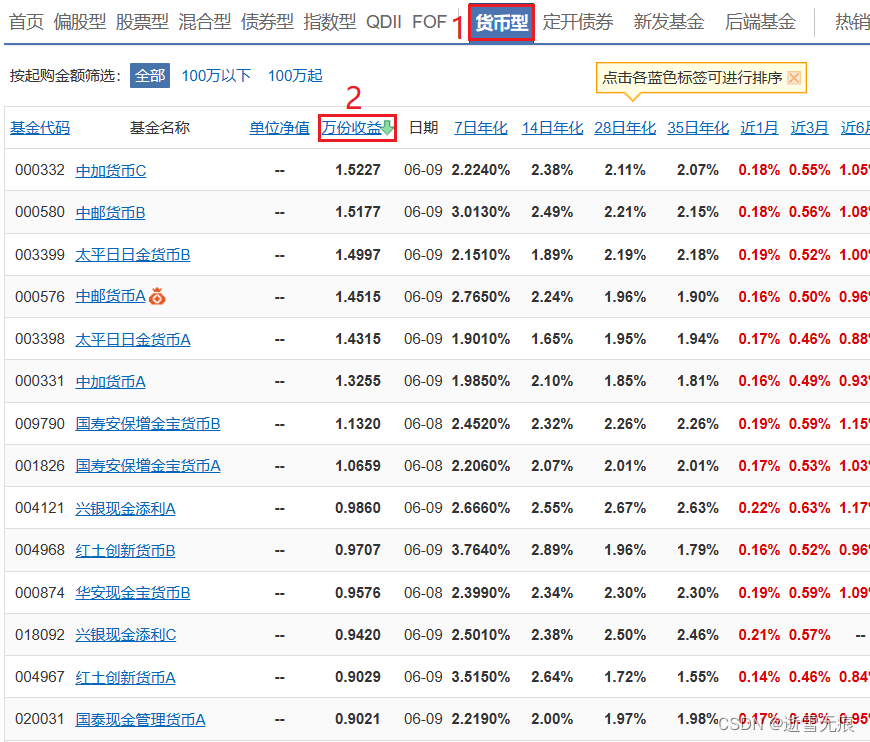Screen dimensions: 870x742
Task: Open fund 国寿安保增金宝货币B
Action: pyautogui.click(x=148, y=423)
